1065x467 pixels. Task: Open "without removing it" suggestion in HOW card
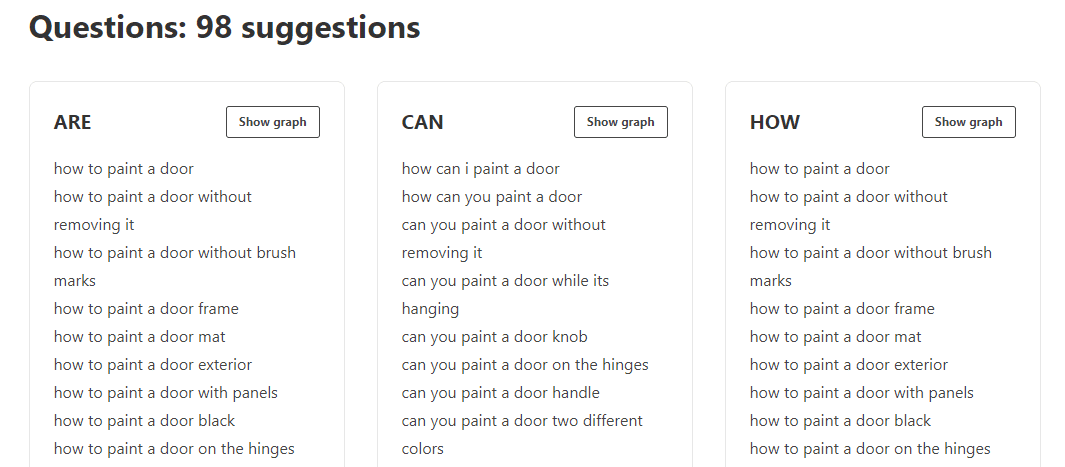849,197
